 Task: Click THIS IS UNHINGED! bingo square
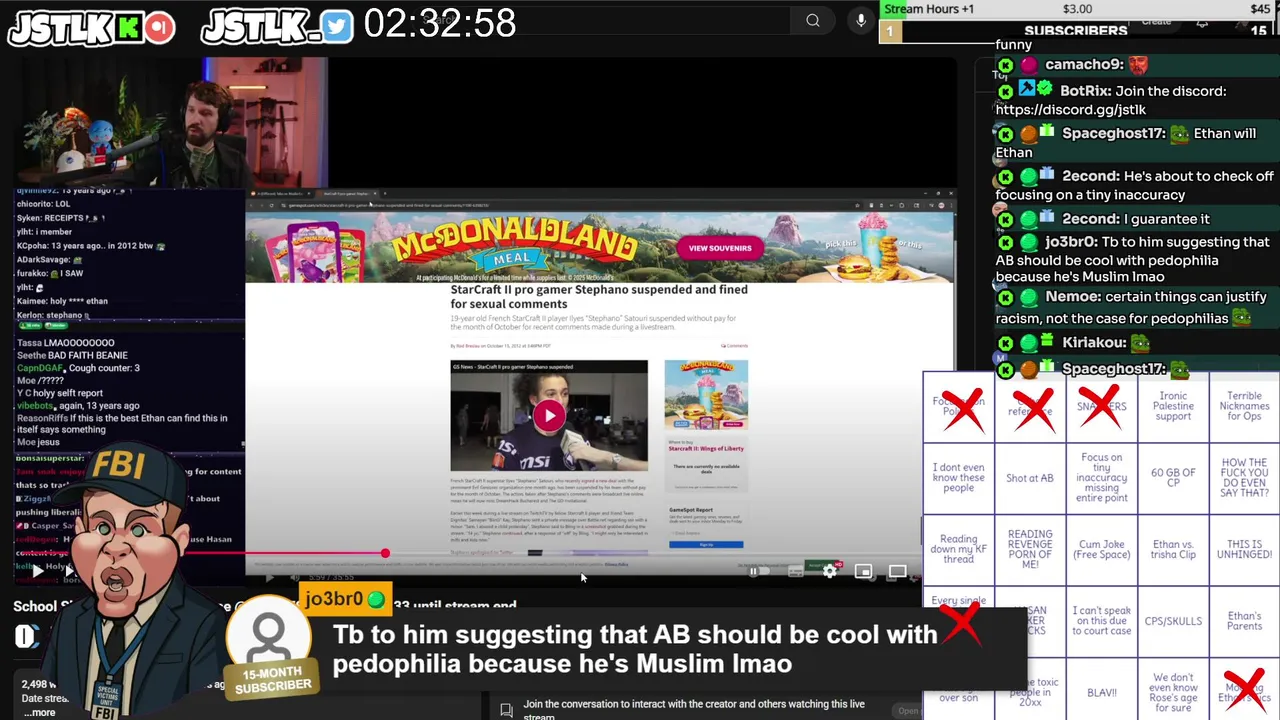click(1245, 549)
